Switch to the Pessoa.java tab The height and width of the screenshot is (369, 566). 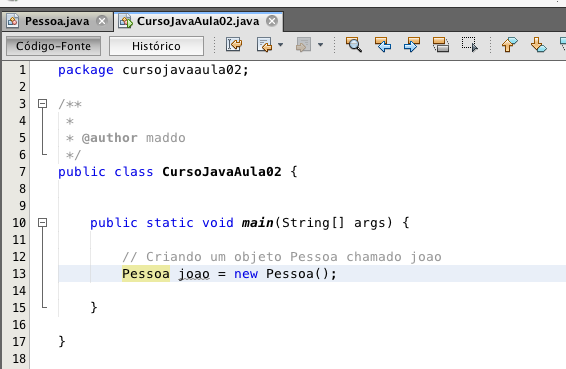click(57, 21)
